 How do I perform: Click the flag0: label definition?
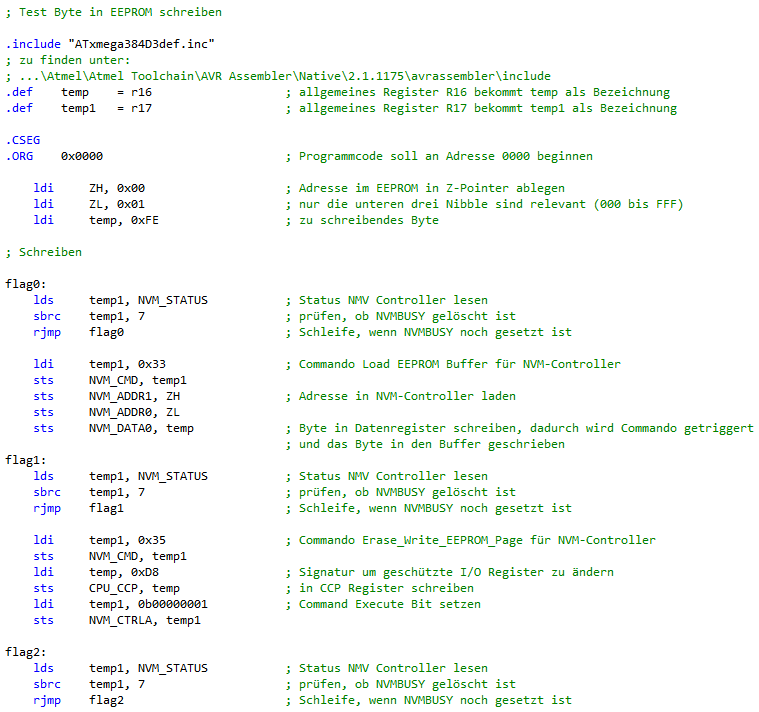pos(24,284)
